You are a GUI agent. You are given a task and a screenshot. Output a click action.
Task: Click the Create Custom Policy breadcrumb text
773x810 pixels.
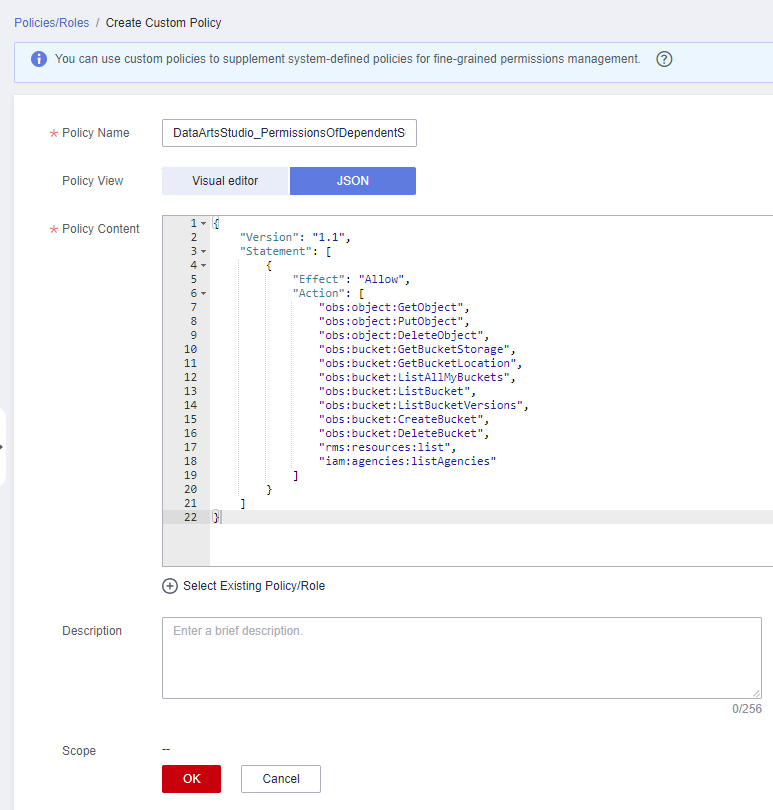click(163, 23)
